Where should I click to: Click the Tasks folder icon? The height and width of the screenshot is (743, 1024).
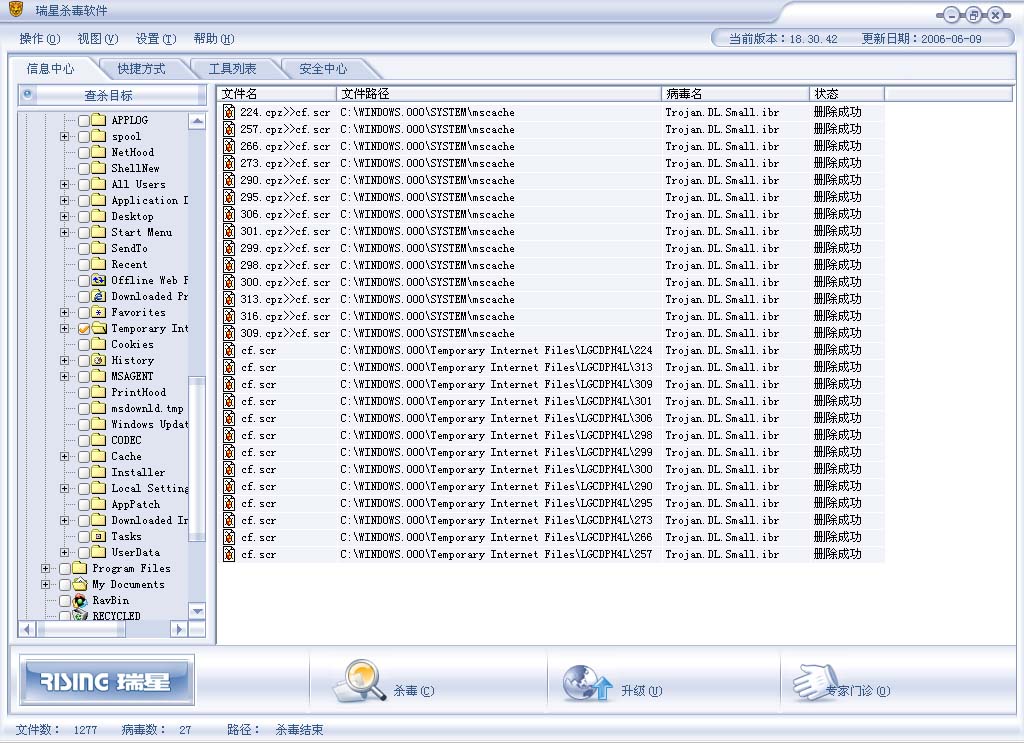click(99, 536)
